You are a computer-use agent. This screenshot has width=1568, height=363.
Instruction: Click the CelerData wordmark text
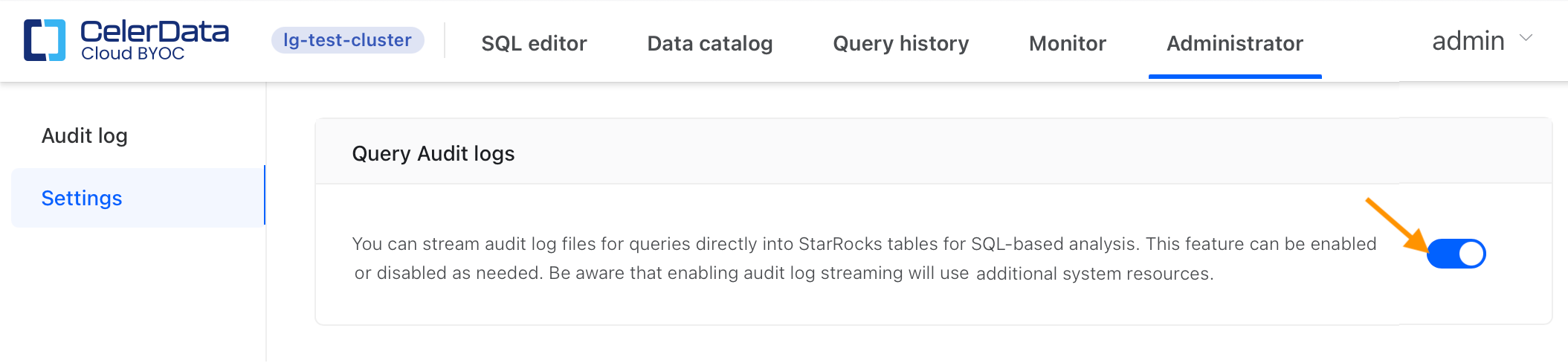[x=155, y=31]
